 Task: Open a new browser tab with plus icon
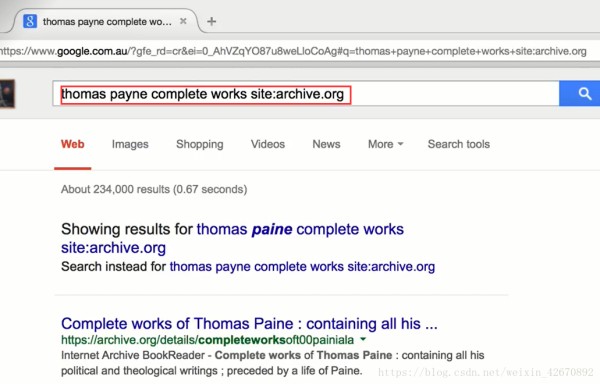pos(212,21)
